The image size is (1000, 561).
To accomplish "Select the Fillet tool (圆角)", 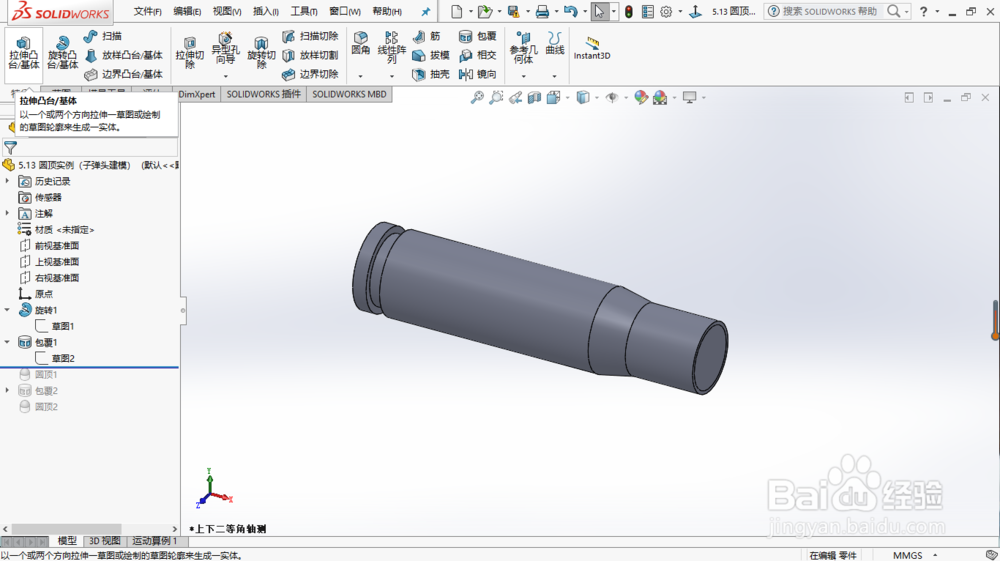I will click(x=360, y=43).
